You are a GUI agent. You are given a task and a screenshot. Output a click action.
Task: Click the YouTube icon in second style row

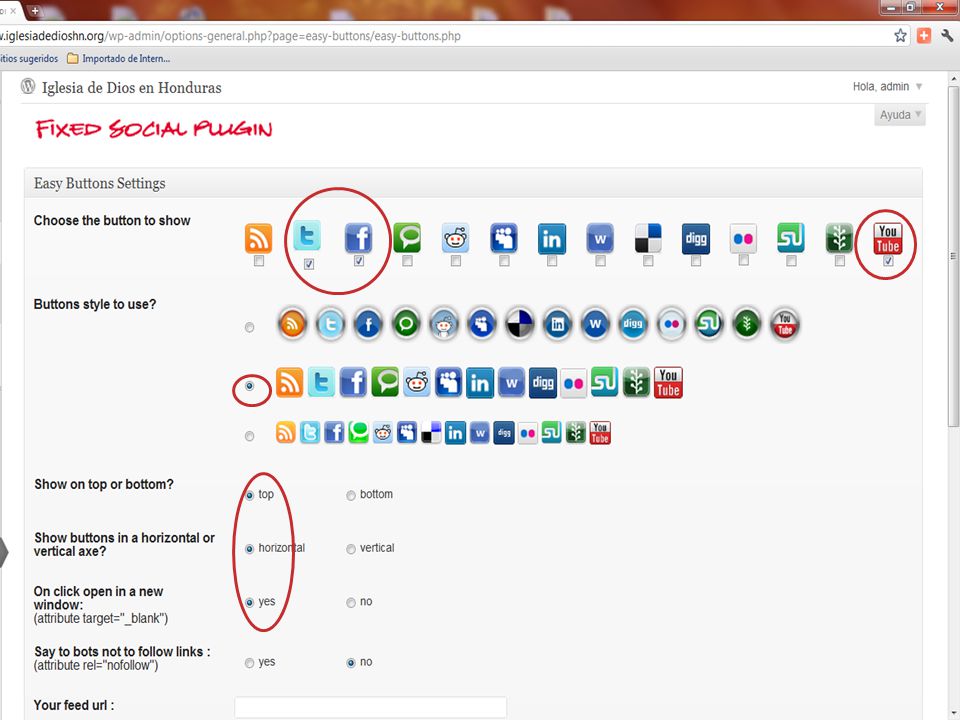(668, 383)
